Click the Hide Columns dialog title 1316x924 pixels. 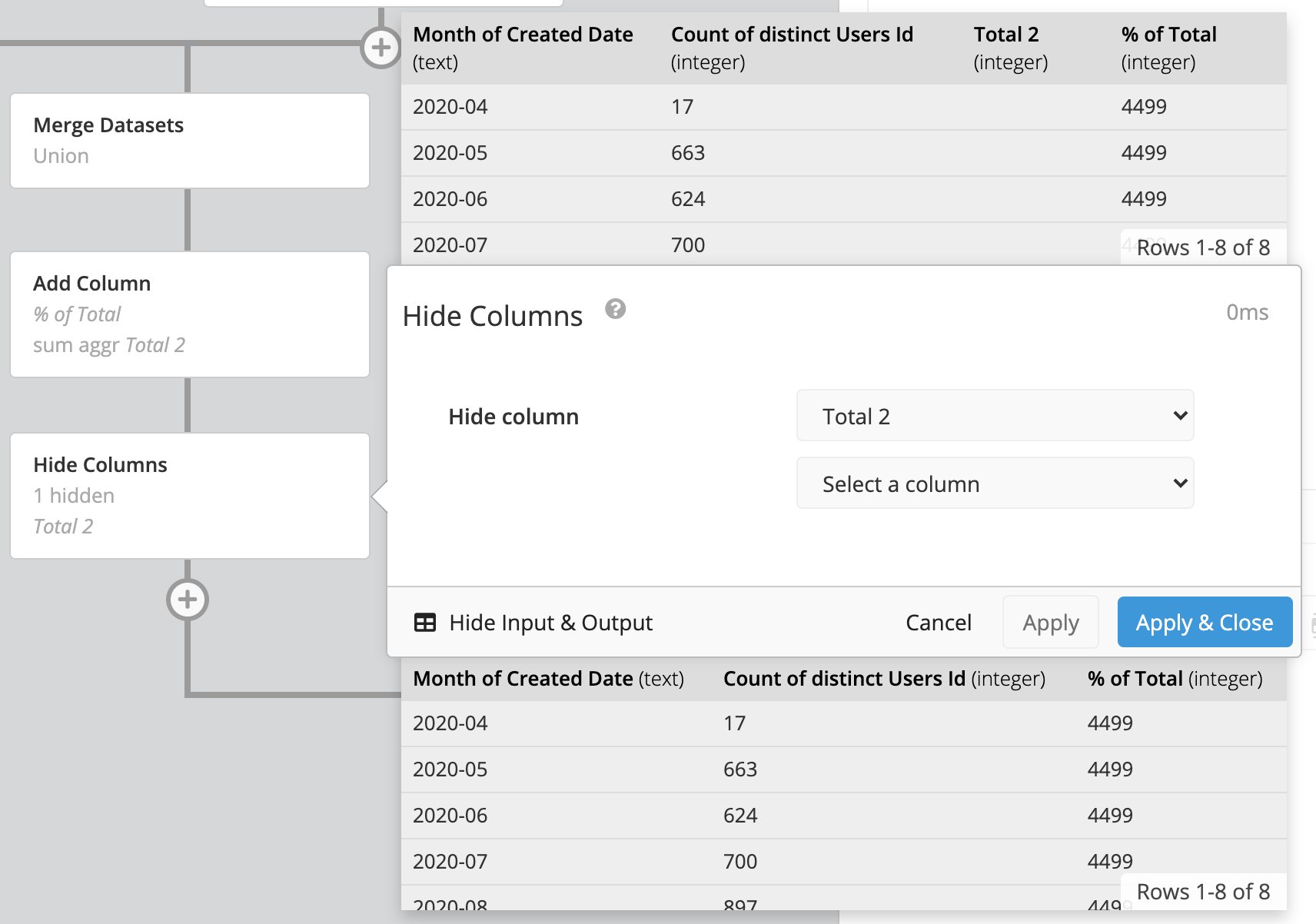[x=493, y=316]
